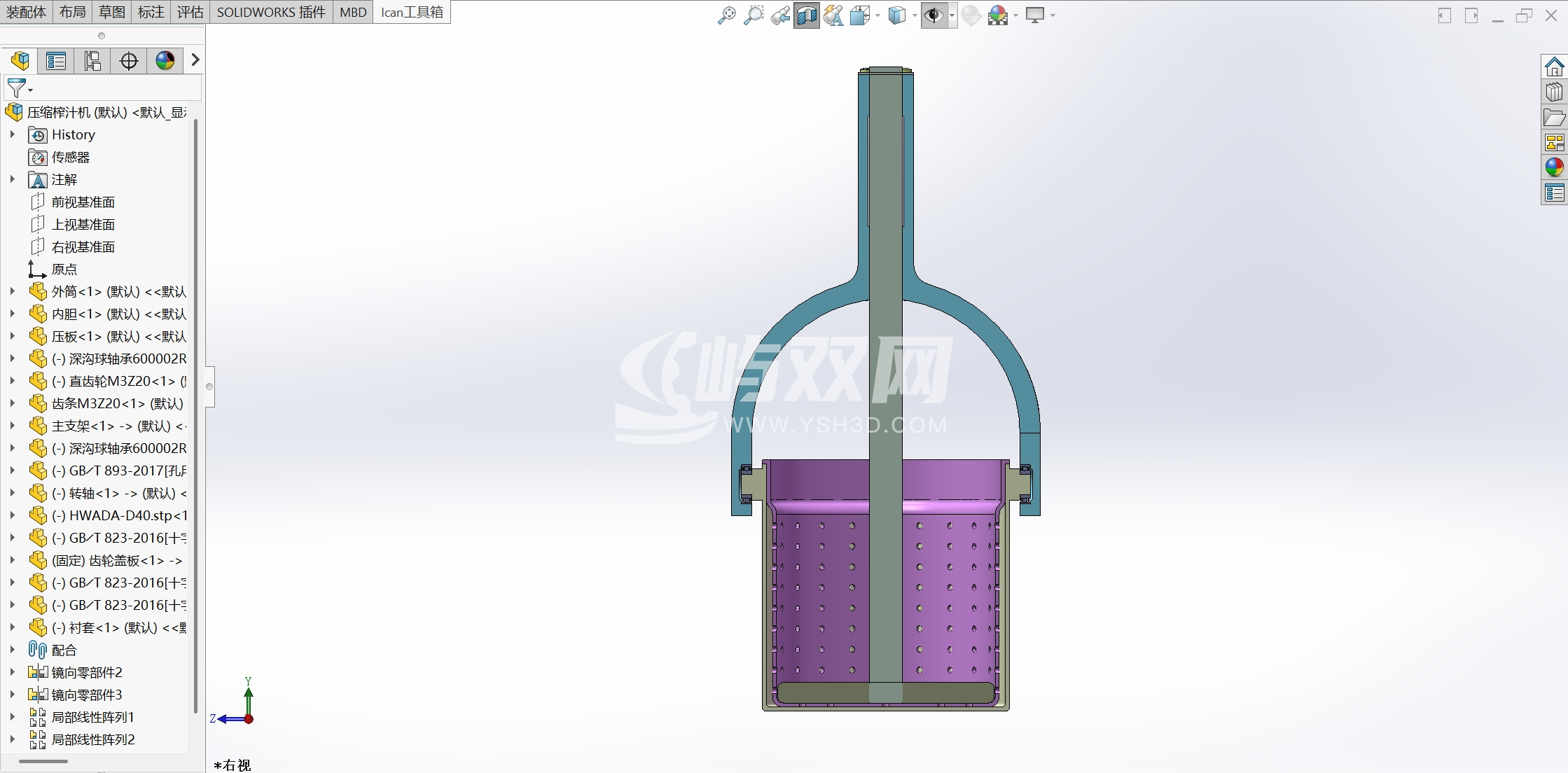Open the PropertyManager tab icon
This screenshot has height=773, width=1568.
click(56, 61)
